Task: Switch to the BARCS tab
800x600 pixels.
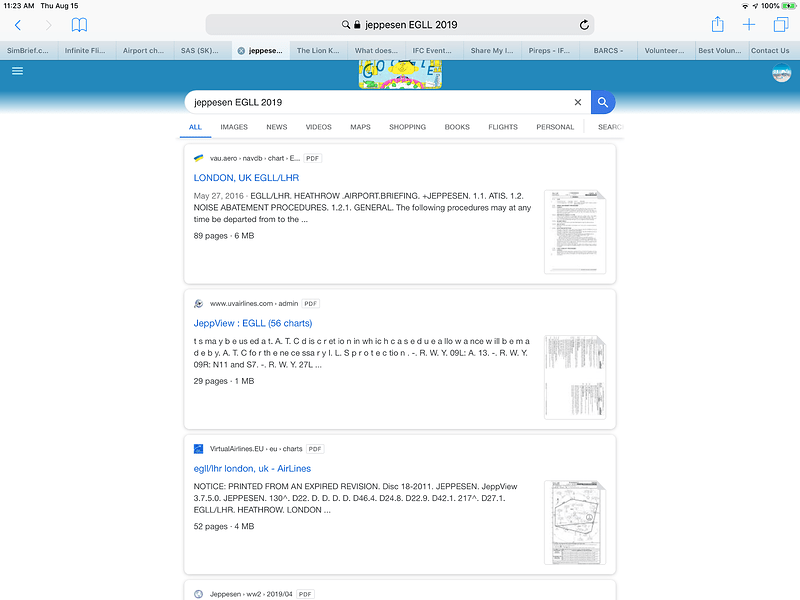Action: 608,51
